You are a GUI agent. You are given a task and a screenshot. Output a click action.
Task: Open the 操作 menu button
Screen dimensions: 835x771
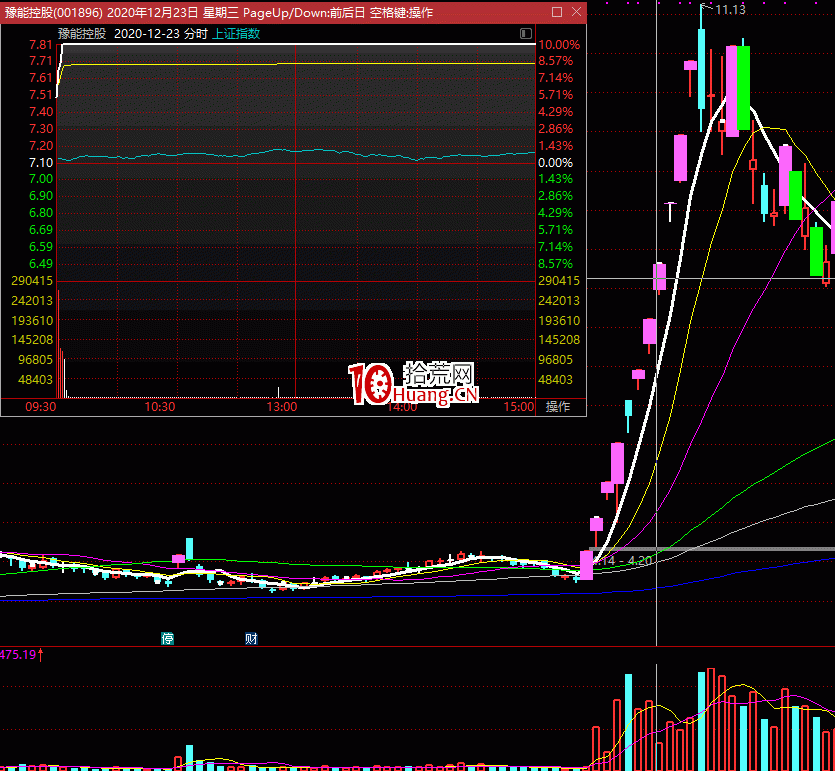tap(557, 407)
